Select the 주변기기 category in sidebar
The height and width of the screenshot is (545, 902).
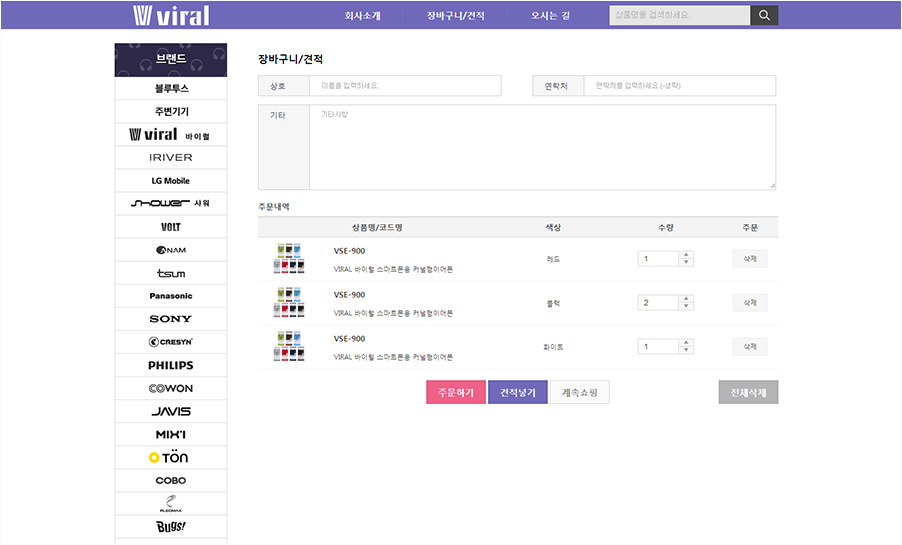[x=171, y=112]
